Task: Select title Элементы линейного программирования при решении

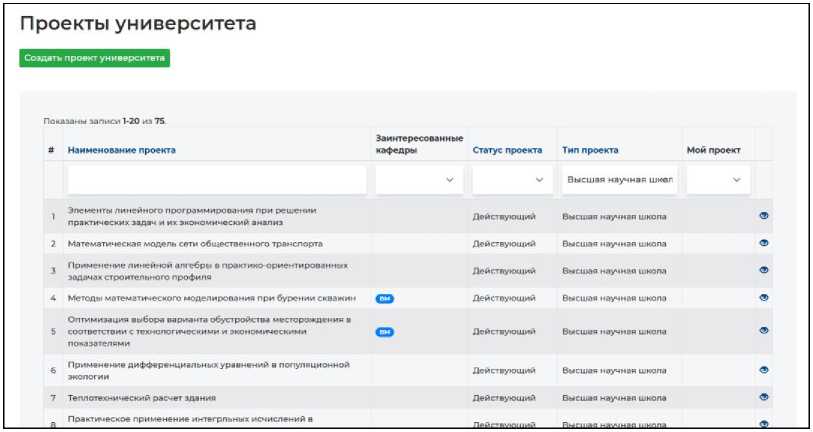Action: (192, 216)
